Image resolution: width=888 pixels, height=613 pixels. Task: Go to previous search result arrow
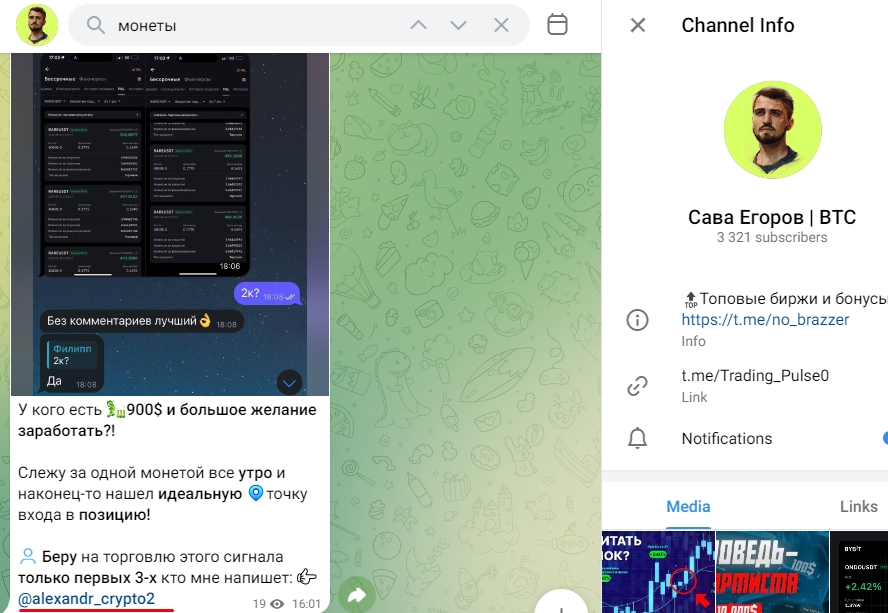tap(419, 25)
